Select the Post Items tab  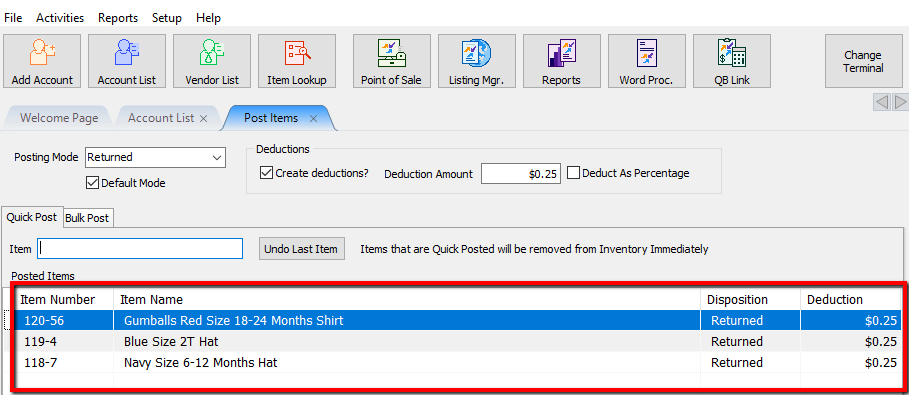click(x=271, y=118)
